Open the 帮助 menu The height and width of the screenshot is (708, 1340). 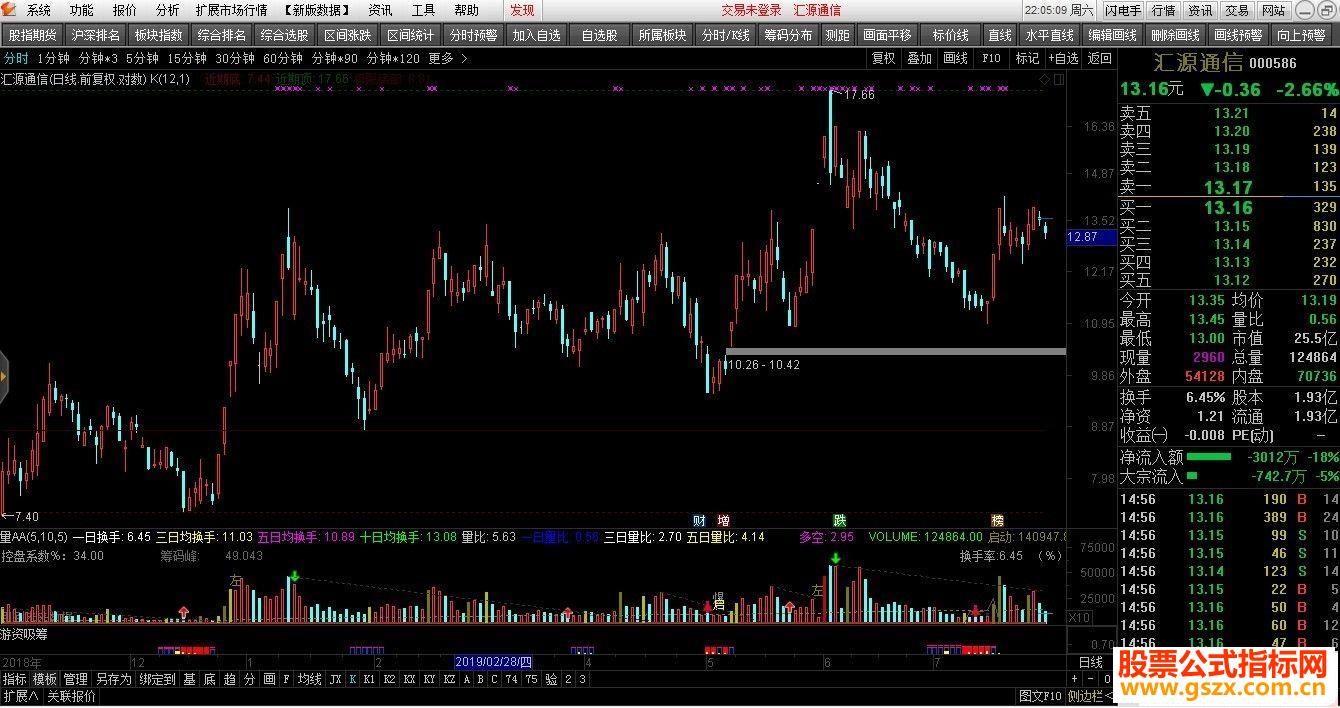tap(466, 10)
